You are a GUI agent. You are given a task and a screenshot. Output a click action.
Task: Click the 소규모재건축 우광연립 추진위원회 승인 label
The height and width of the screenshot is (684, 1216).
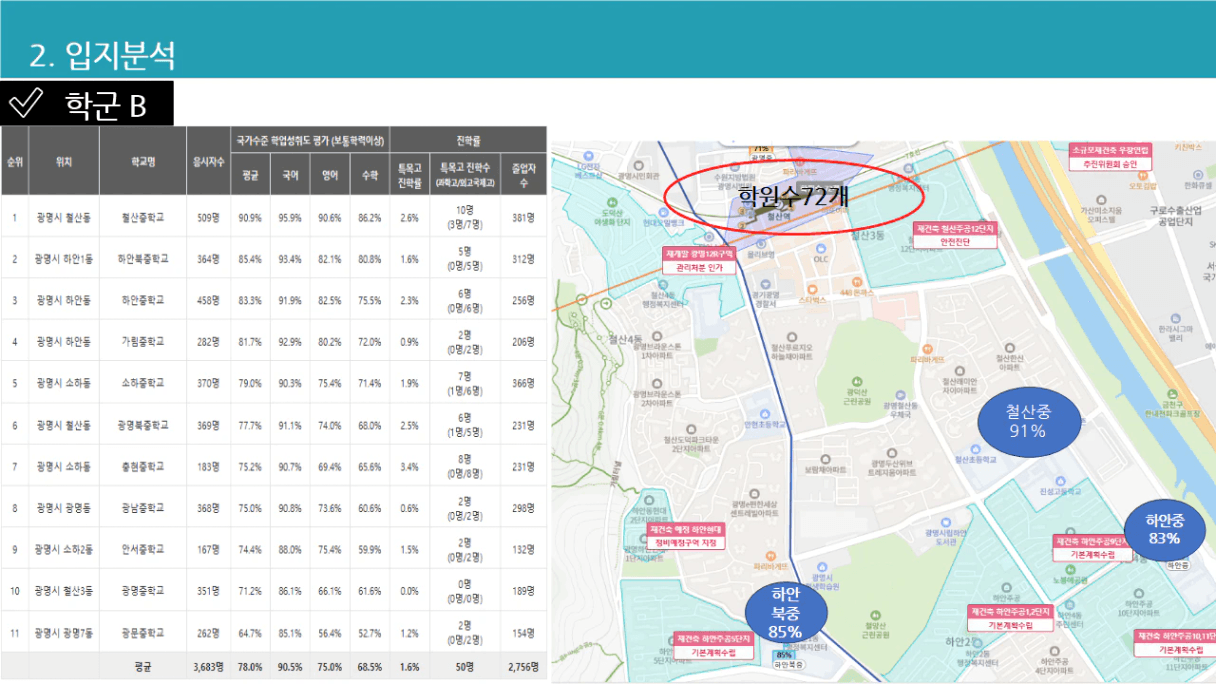click(x=1110, y=156)
